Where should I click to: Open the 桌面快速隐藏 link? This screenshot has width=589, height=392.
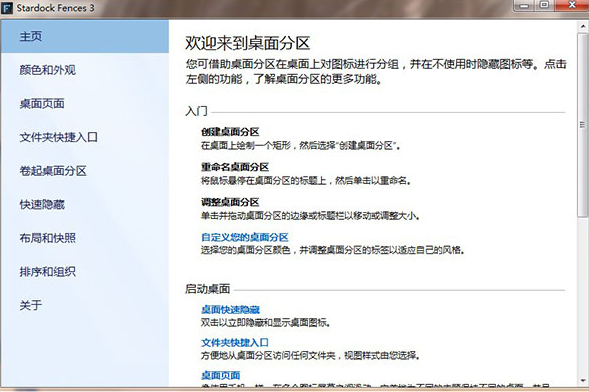[x=230, y=310]
